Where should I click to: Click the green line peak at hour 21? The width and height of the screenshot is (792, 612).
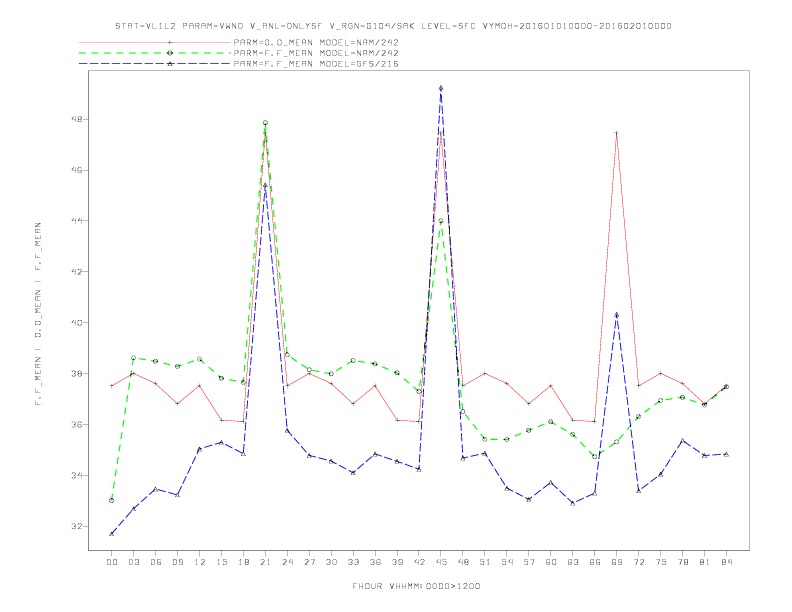[265, 123]
